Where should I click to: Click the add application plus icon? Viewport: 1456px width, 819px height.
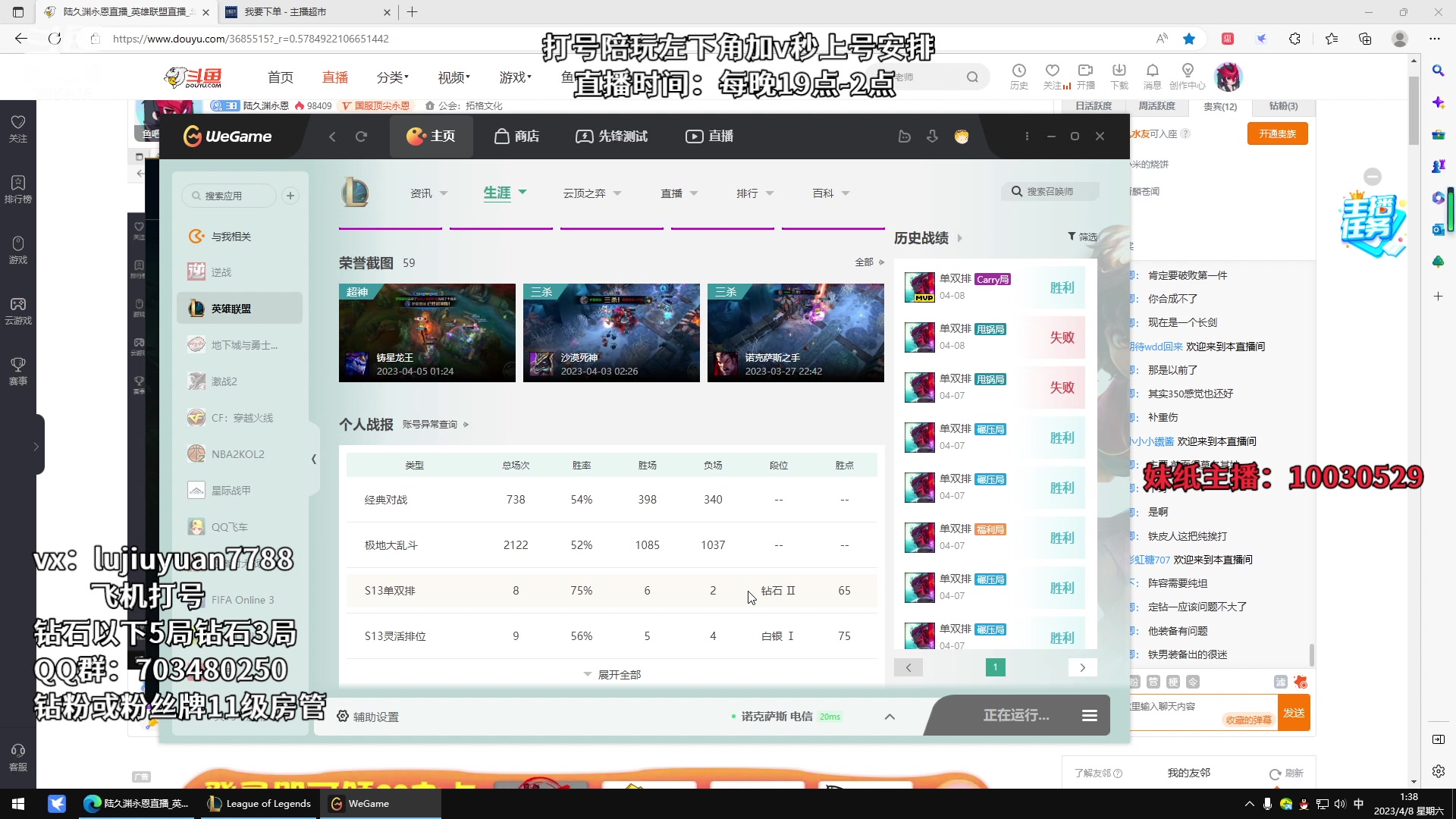[x=290, y=196]
